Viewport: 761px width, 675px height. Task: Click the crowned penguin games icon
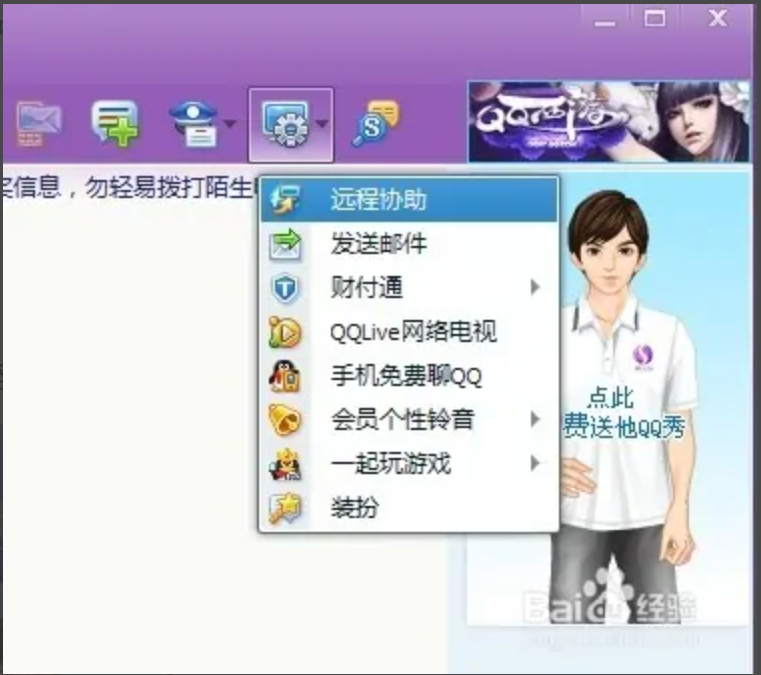285,464
